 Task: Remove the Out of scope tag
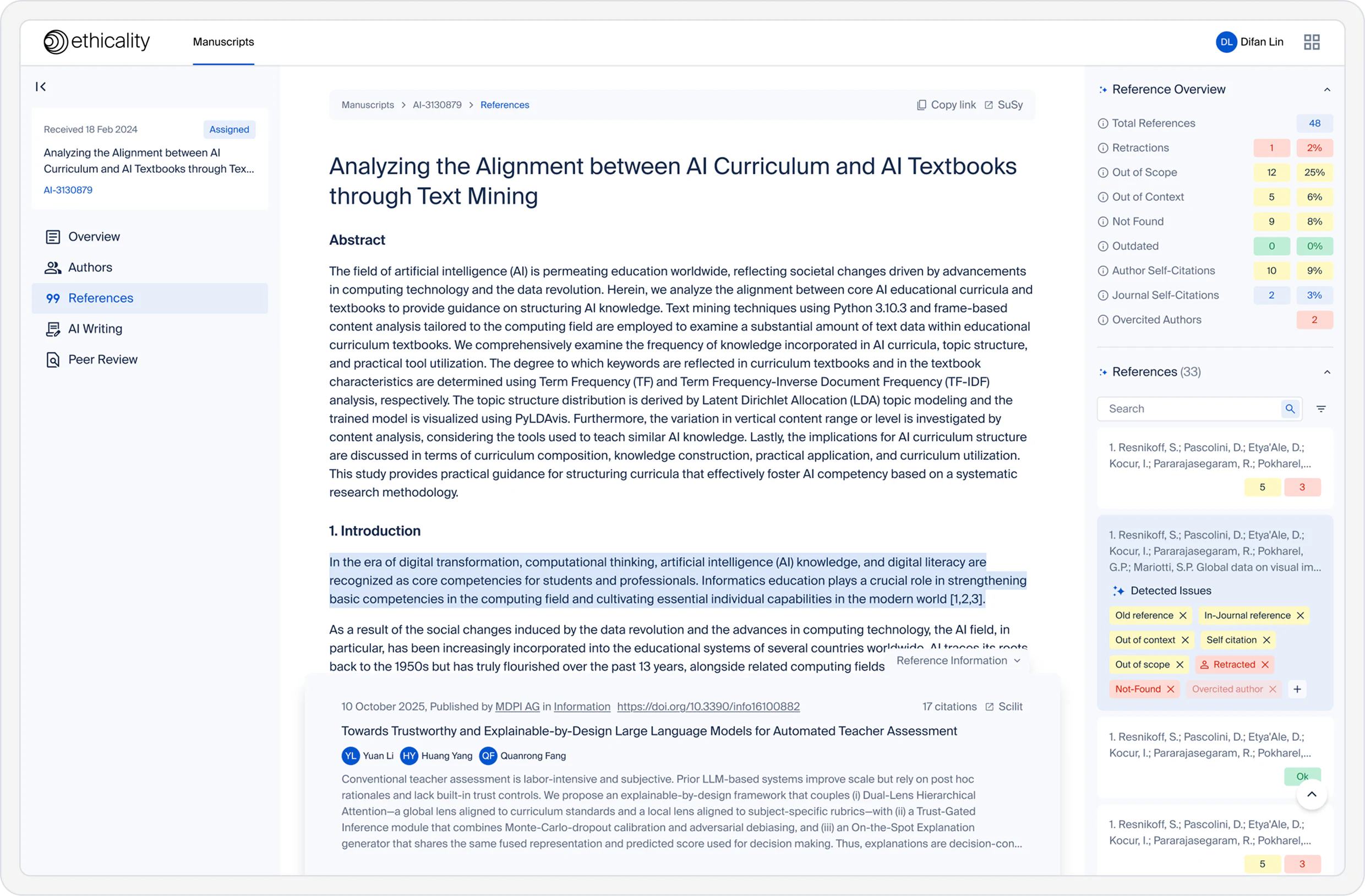[x=1180, y=665]
